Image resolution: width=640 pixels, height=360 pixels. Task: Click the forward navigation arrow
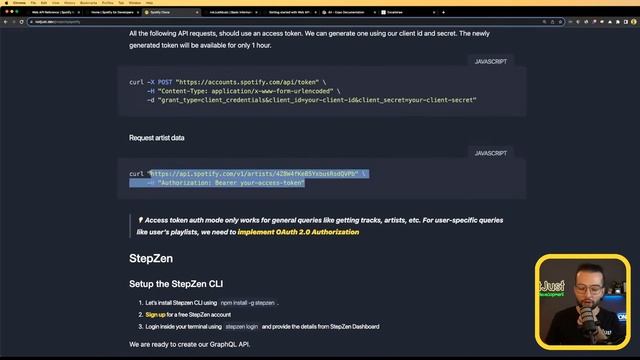click(x=13, y=22)
